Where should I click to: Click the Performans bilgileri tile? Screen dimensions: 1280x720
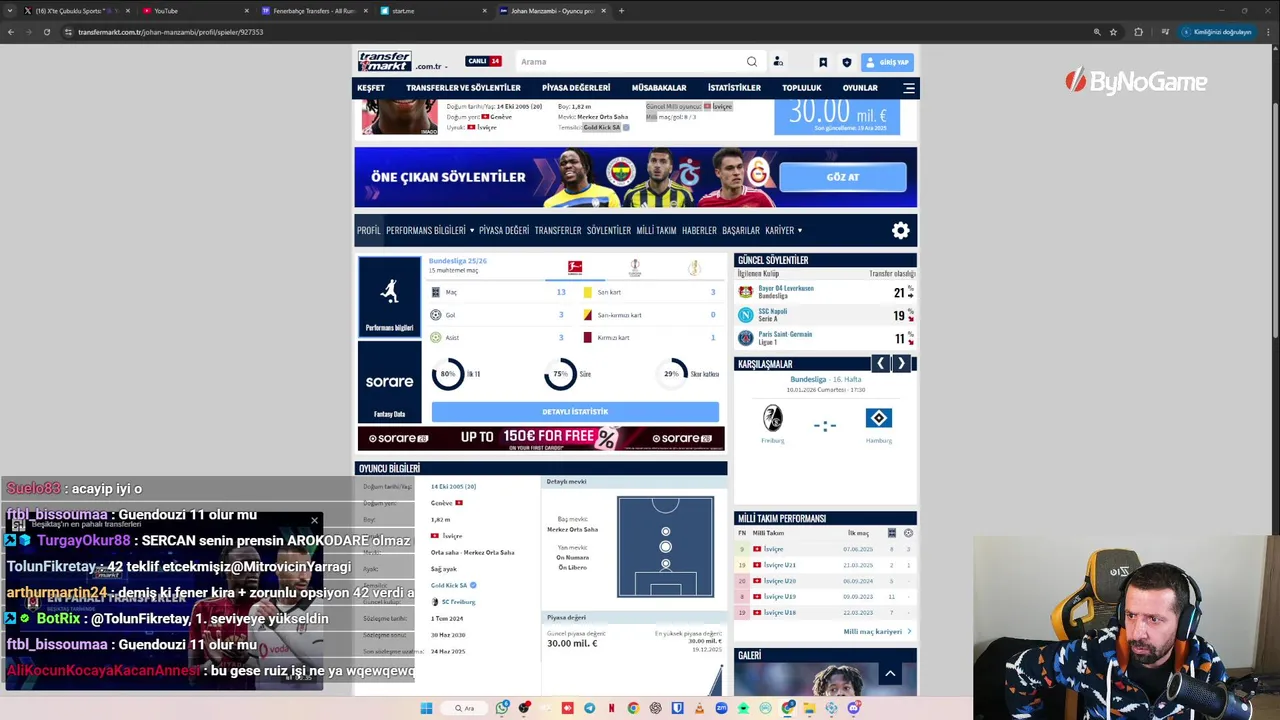click(389, 297)
